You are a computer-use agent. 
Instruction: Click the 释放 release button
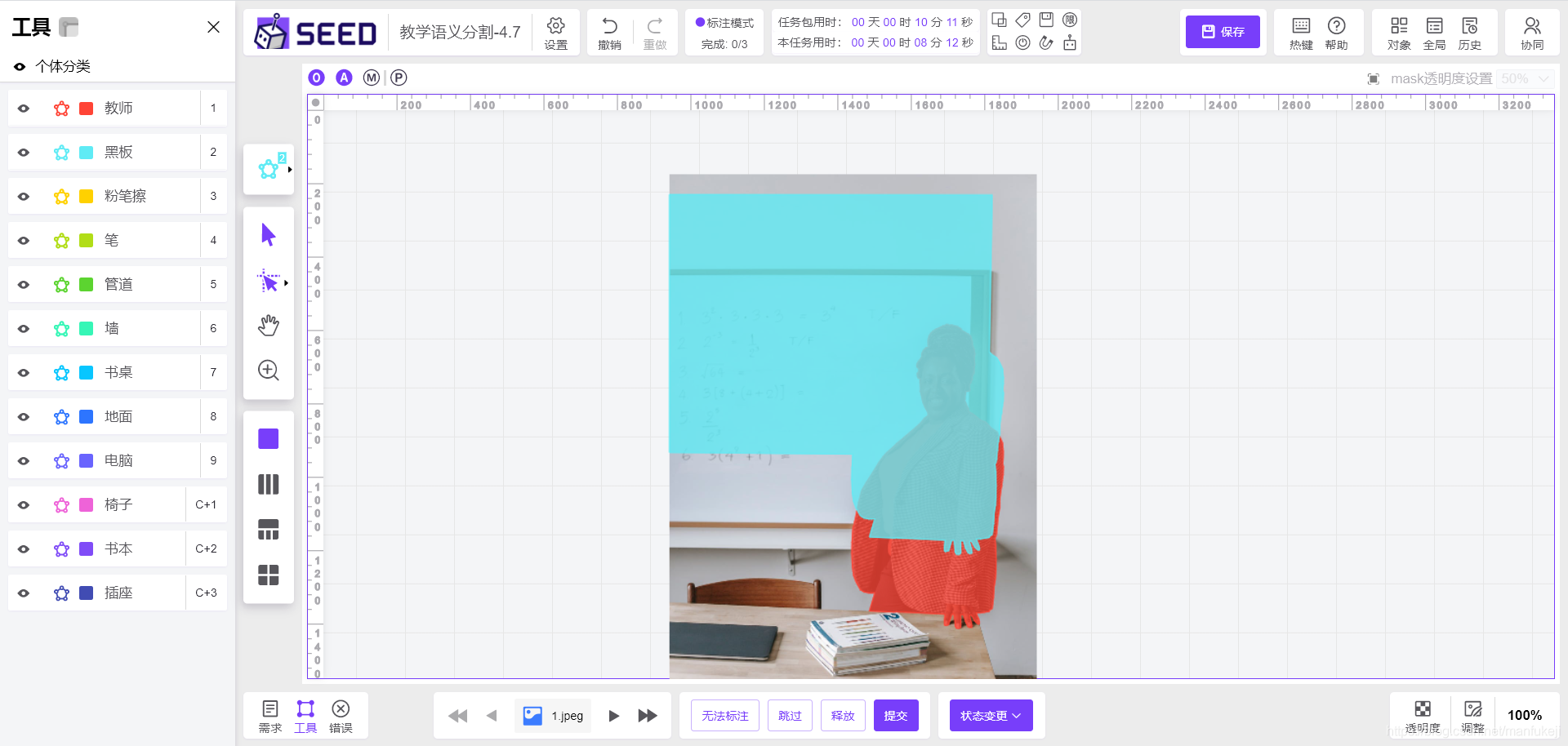pos(843,716)
